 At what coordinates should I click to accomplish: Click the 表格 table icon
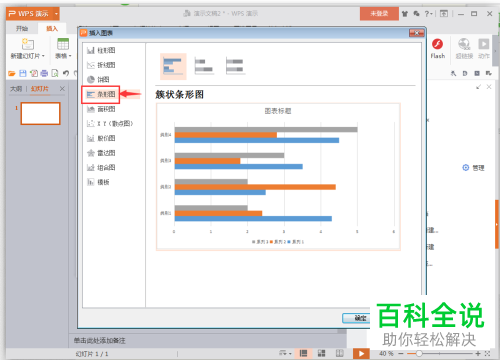[x=63, y=44]
